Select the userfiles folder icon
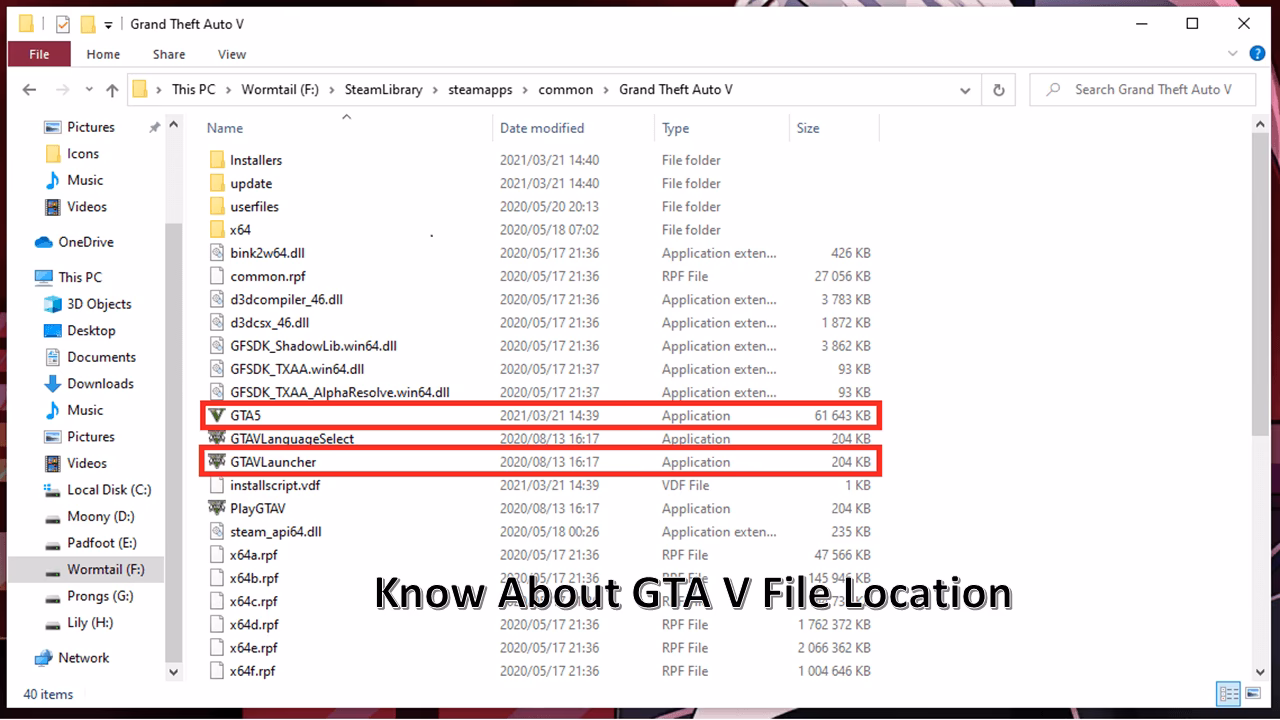 217,206
